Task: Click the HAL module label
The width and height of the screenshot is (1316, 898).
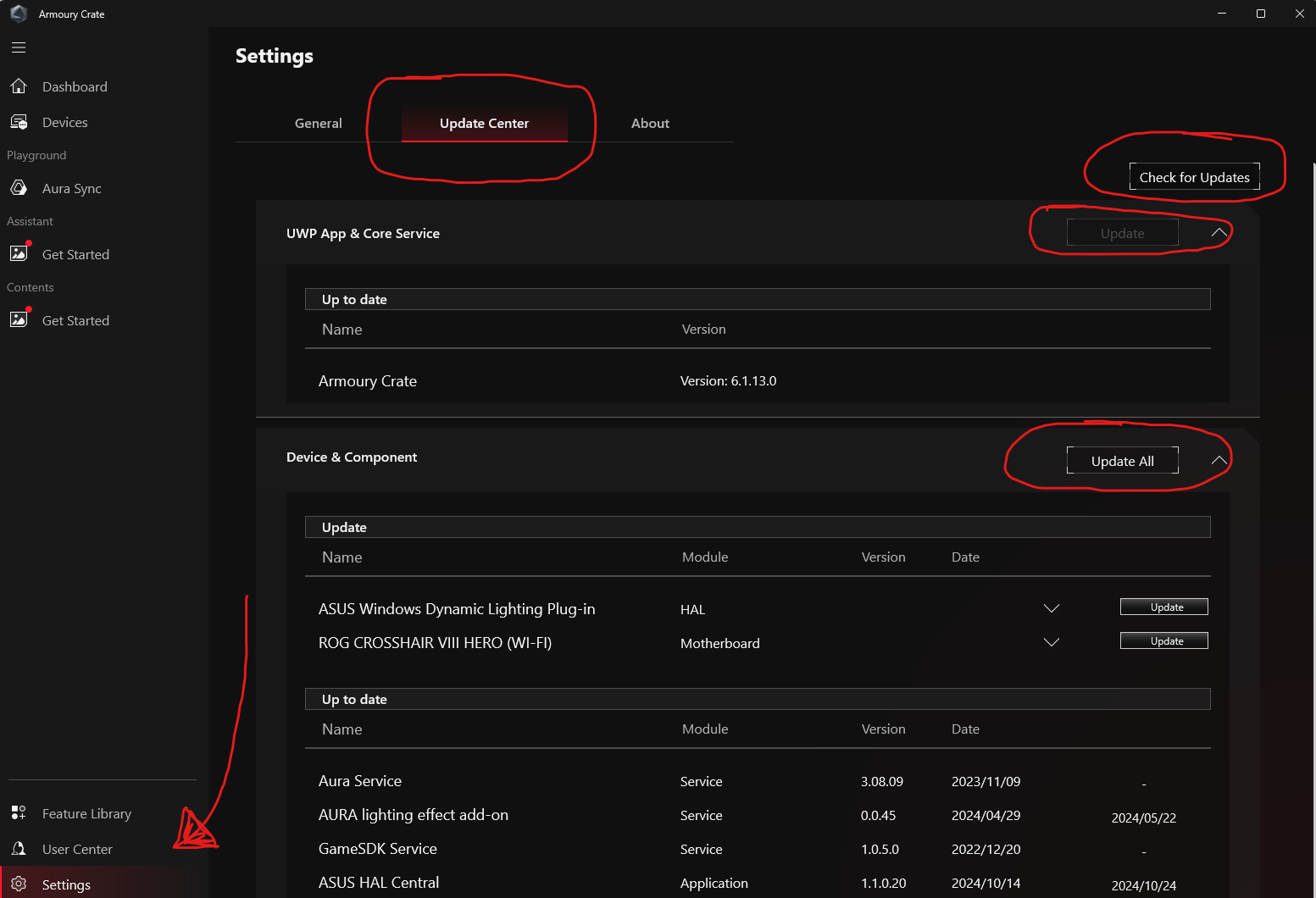Action: point(692,609)
